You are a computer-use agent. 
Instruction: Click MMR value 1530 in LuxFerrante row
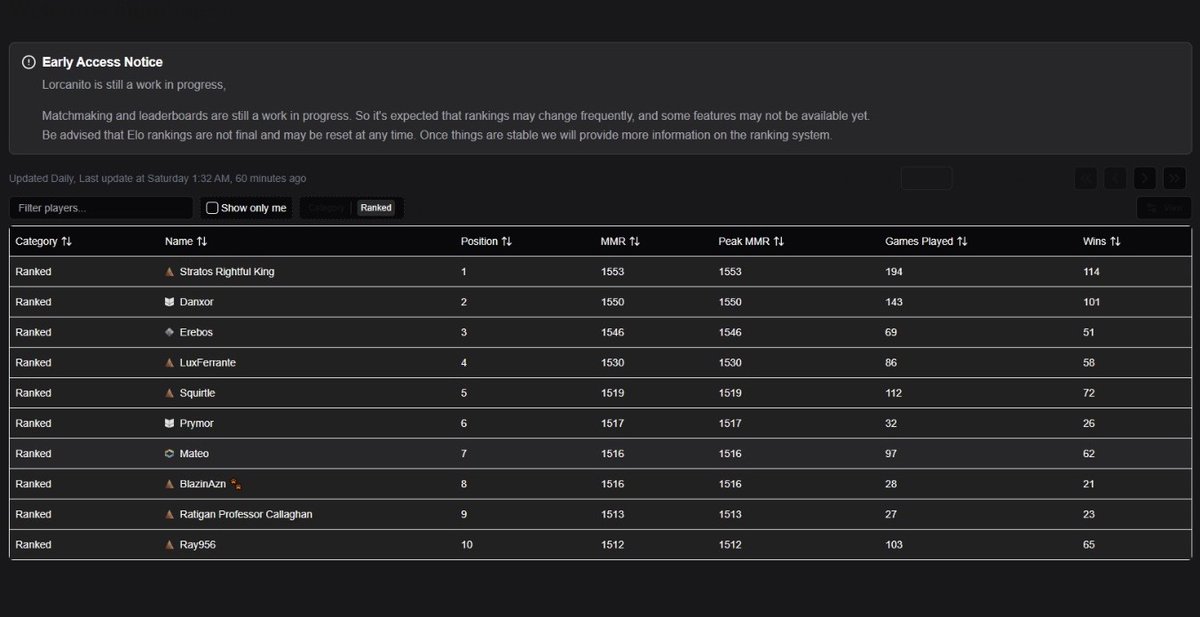tap(612, 363)
